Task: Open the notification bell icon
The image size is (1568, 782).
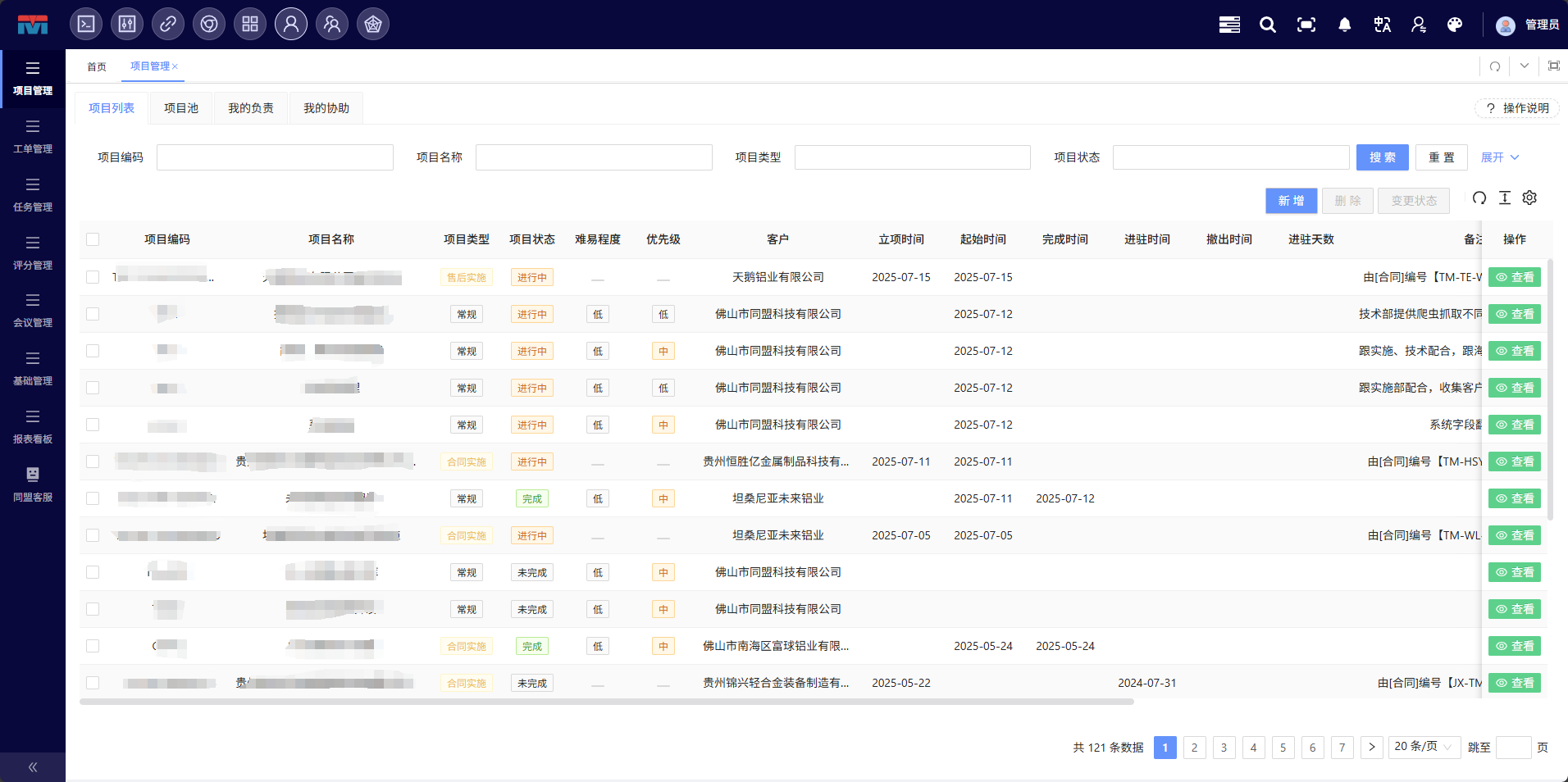Action: coord(1343,25)
